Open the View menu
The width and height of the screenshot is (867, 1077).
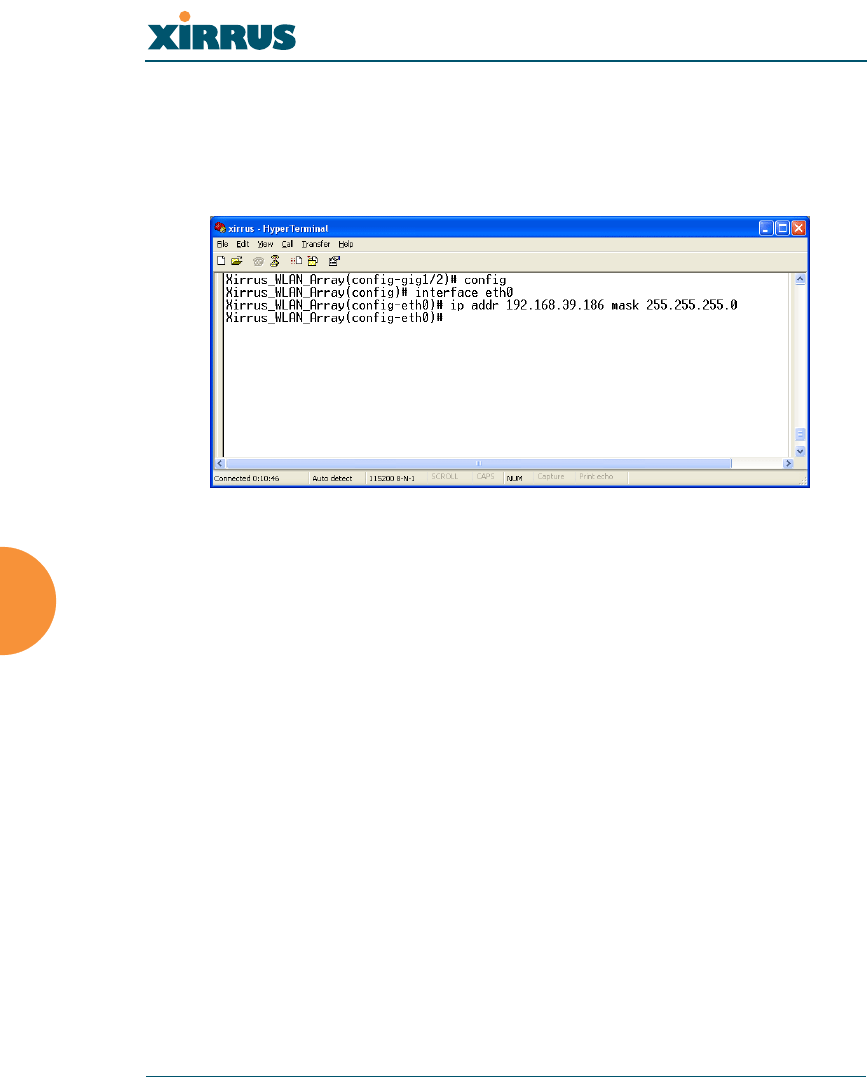pos(265,244)
